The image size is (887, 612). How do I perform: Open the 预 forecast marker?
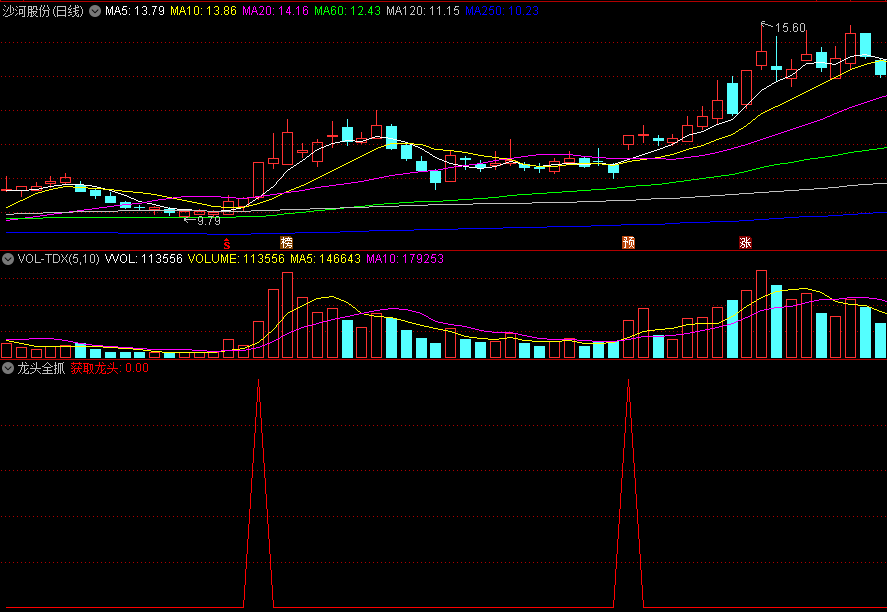click(628, 243)
